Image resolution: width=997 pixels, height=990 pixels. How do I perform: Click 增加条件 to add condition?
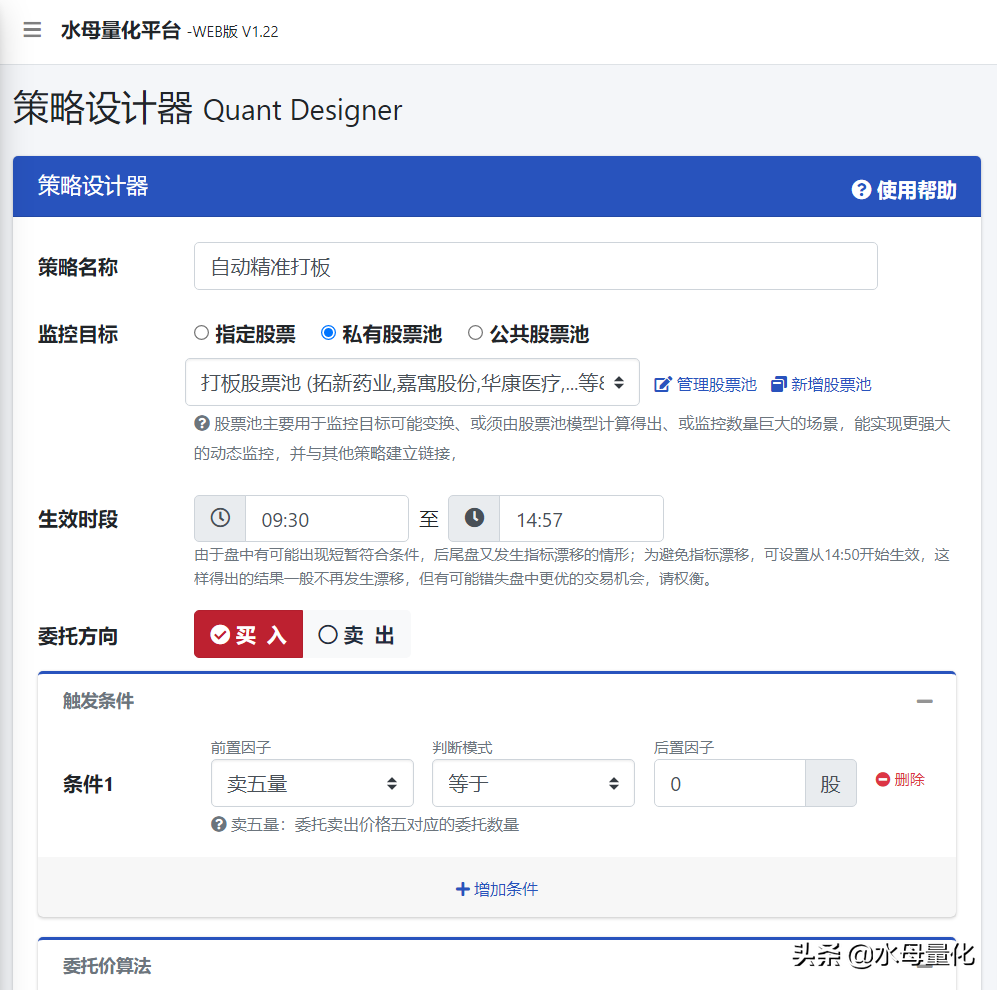point(497,889)
